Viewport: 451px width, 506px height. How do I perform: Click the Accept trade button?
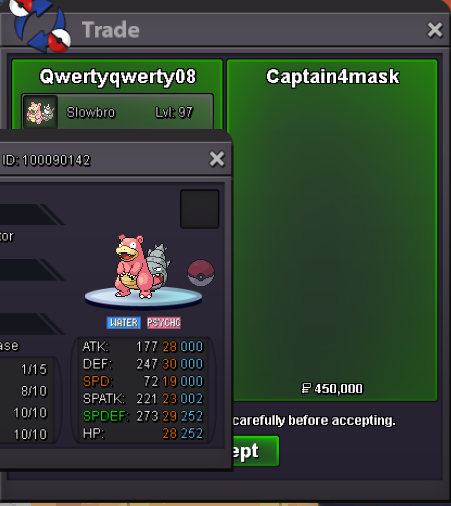click(255, 451)
